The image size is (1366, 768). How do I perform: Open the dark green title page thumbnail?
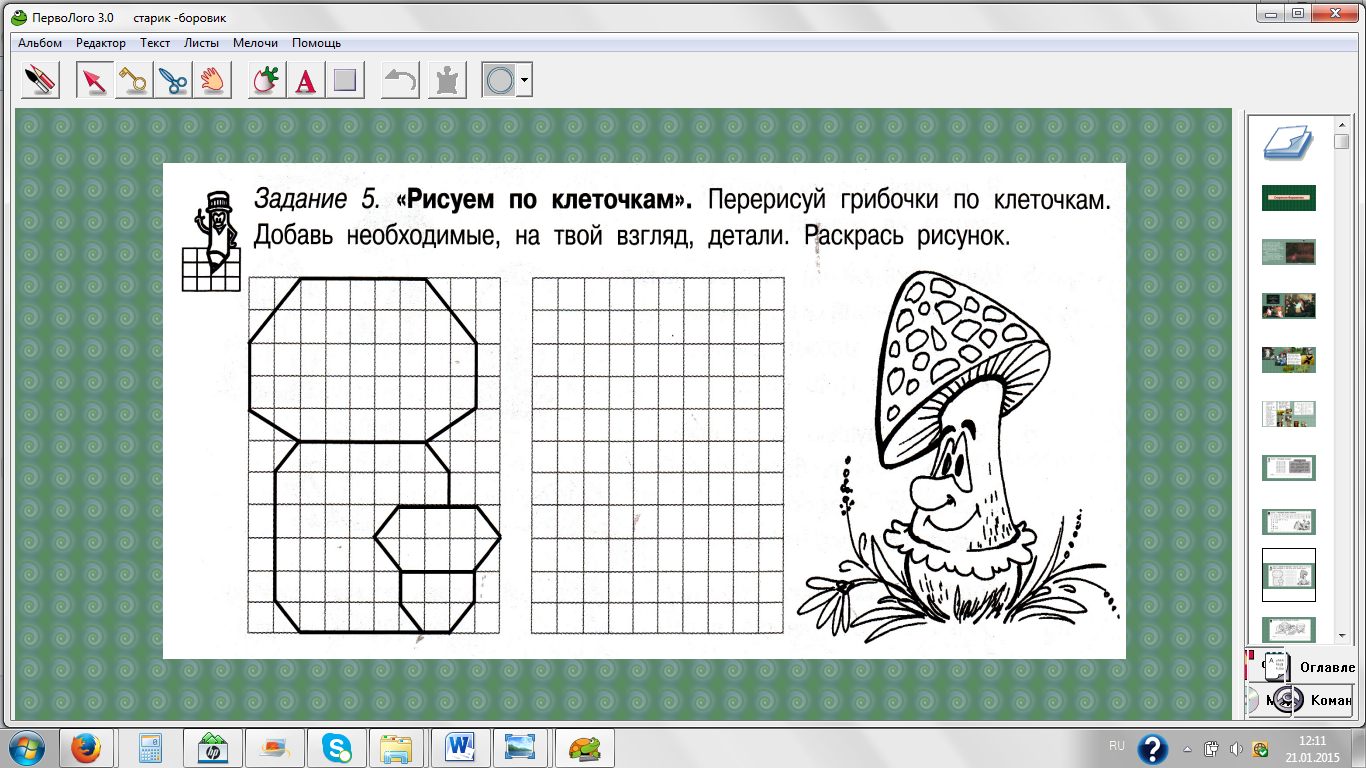(1288, 198)
